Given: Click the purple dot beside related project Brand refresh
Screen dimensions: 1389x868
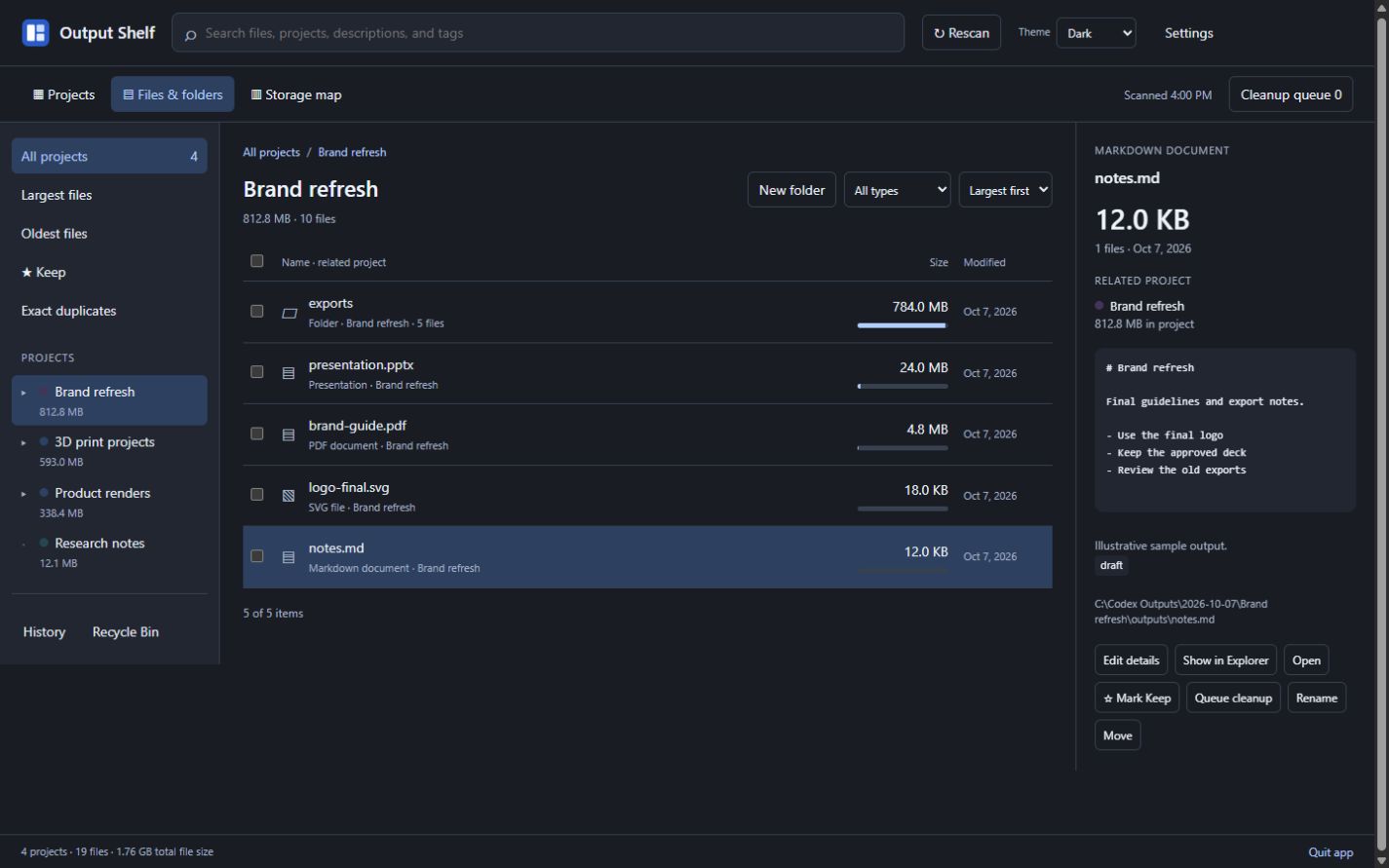Looking at the screenshot, I should [1100, 306].
